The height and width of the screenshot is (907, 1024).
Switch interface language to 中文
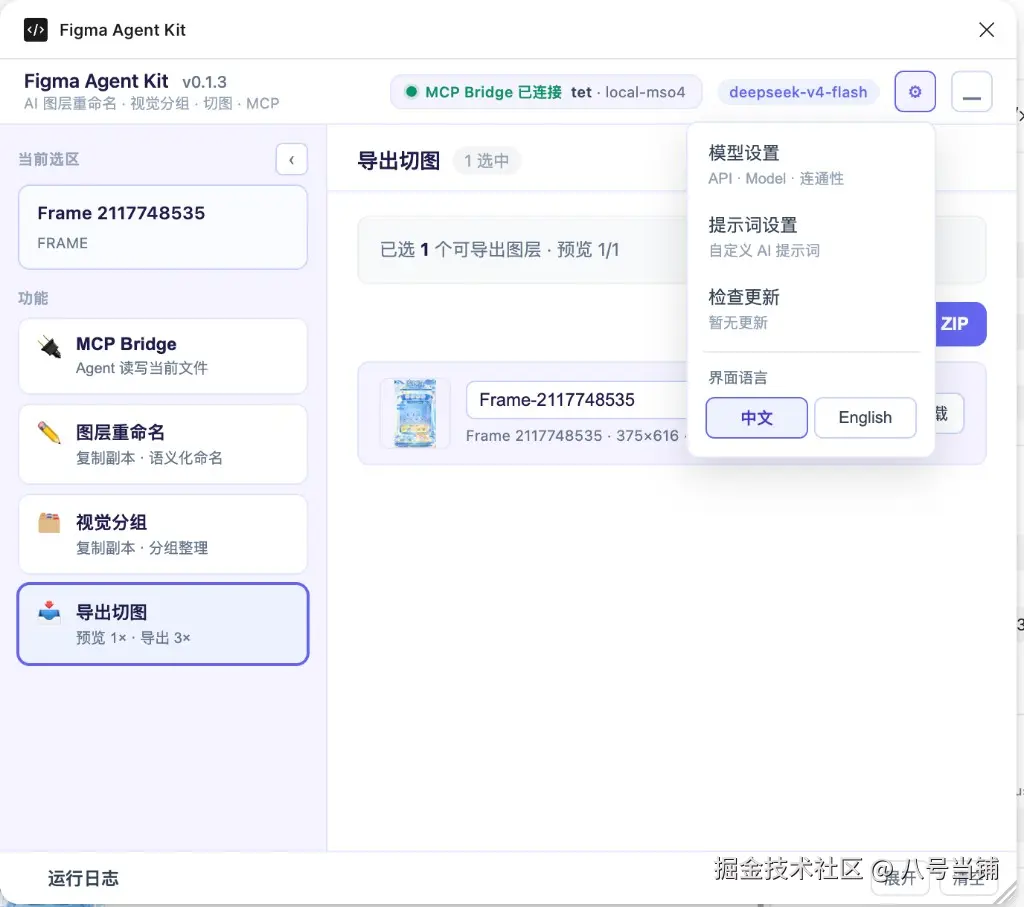[x=756, y=417]
